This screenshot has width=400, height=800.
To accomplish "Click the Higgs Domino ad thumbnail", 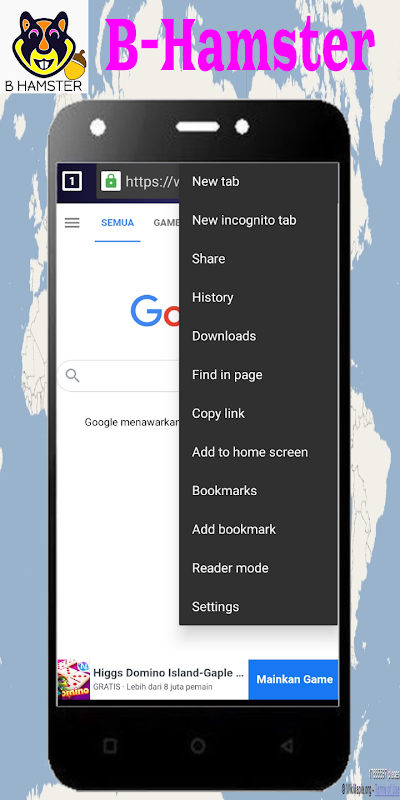I will click(x=73, y=680).
